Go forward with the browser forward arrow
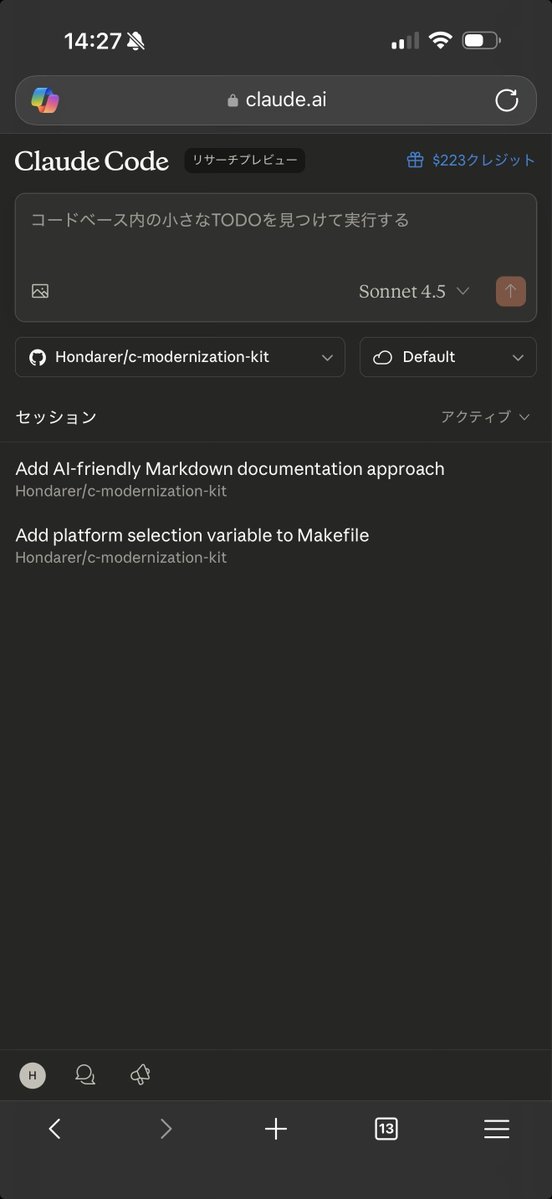552x1199 pixels. pyautogui.click(x=166, y=1129)
